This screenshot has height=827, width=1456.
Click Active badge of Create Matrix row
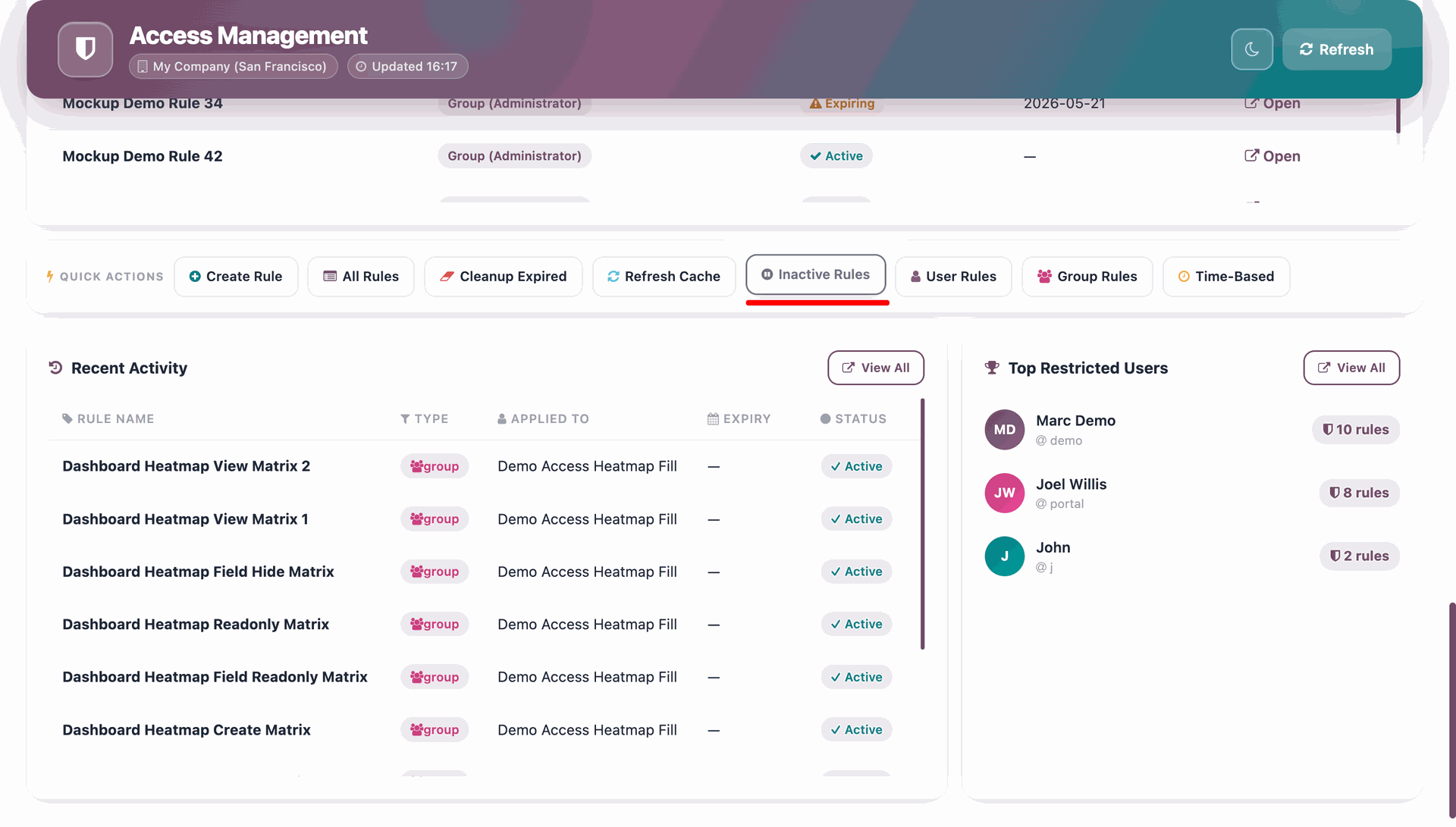856,730
